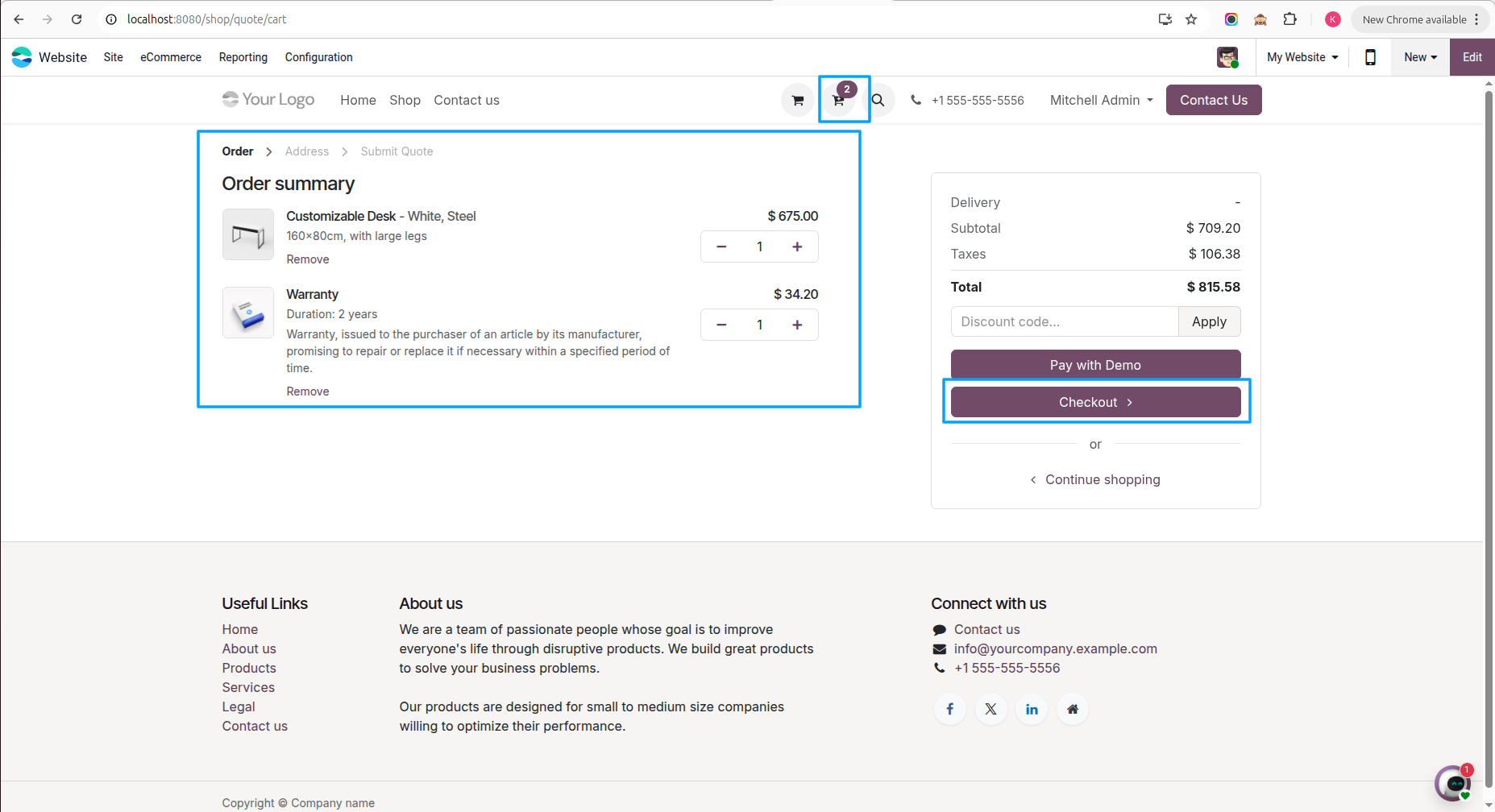Click the phone icon beside 555-555-5556

tap(916, 100)
